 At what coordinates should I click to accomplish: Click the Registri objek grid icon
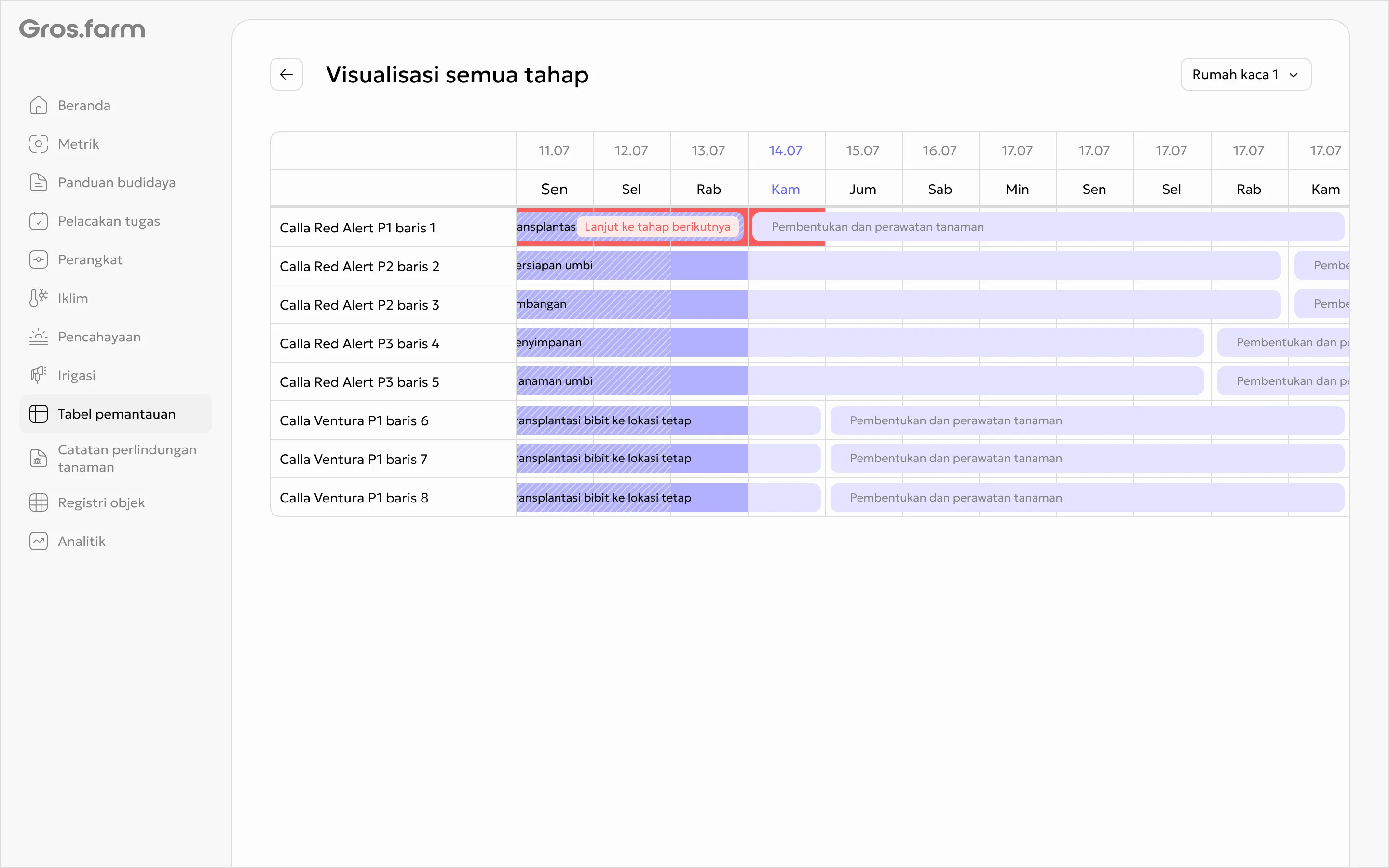(39, 502)
